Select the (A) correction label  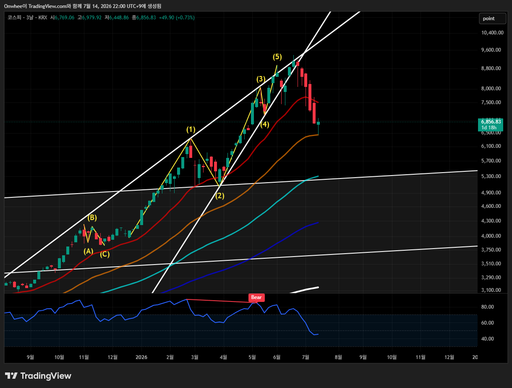pos(88,251)
